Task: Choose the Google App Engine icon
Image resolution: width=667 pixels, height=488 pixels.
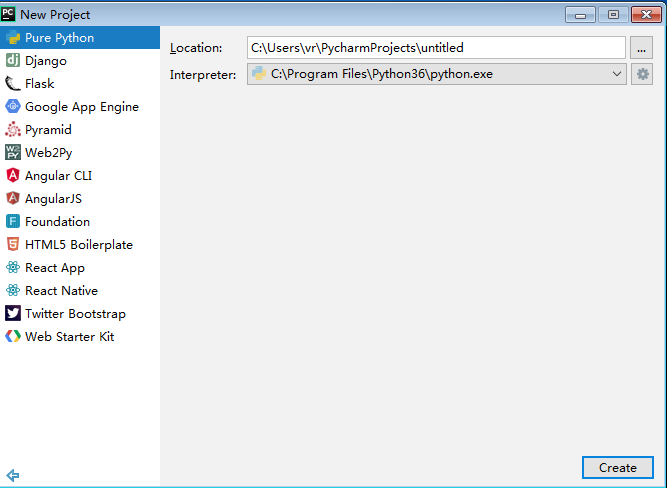Action: coord(13,107)
